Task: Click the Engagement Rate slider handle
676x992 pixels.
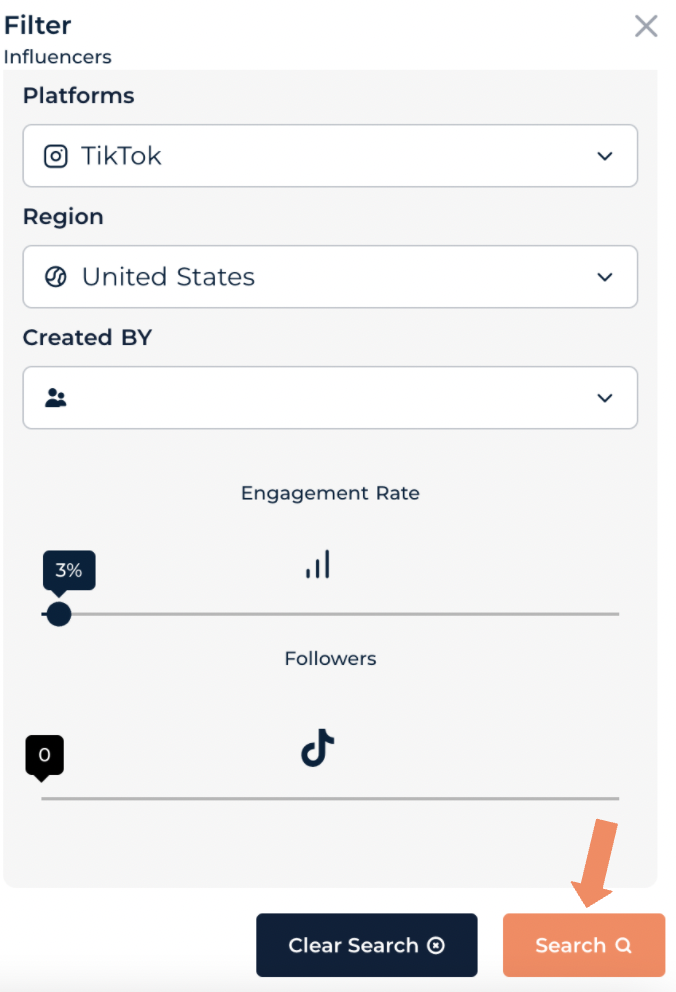Action: pyautogui.click(x=59, y=613)
